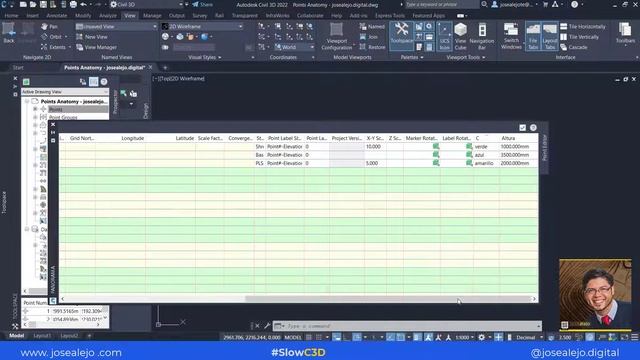This screenshot has width=640, height=360.
Task: Click Named viewports button
Action: [x=372, y=27]
